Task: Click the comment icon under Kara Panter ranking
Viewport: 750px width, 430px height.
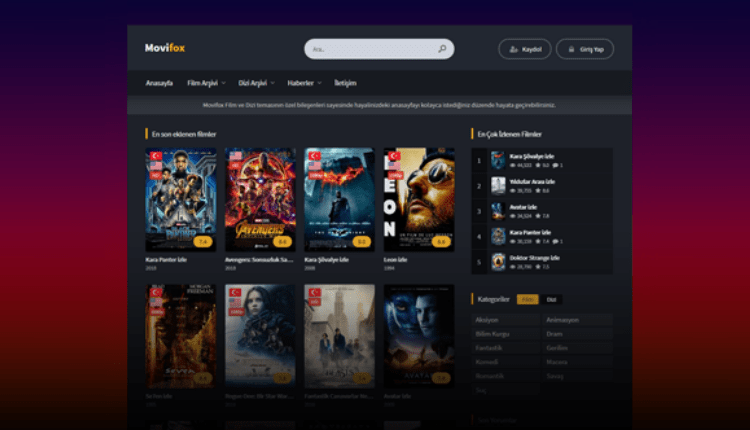Action: click(x=555, y=242)
